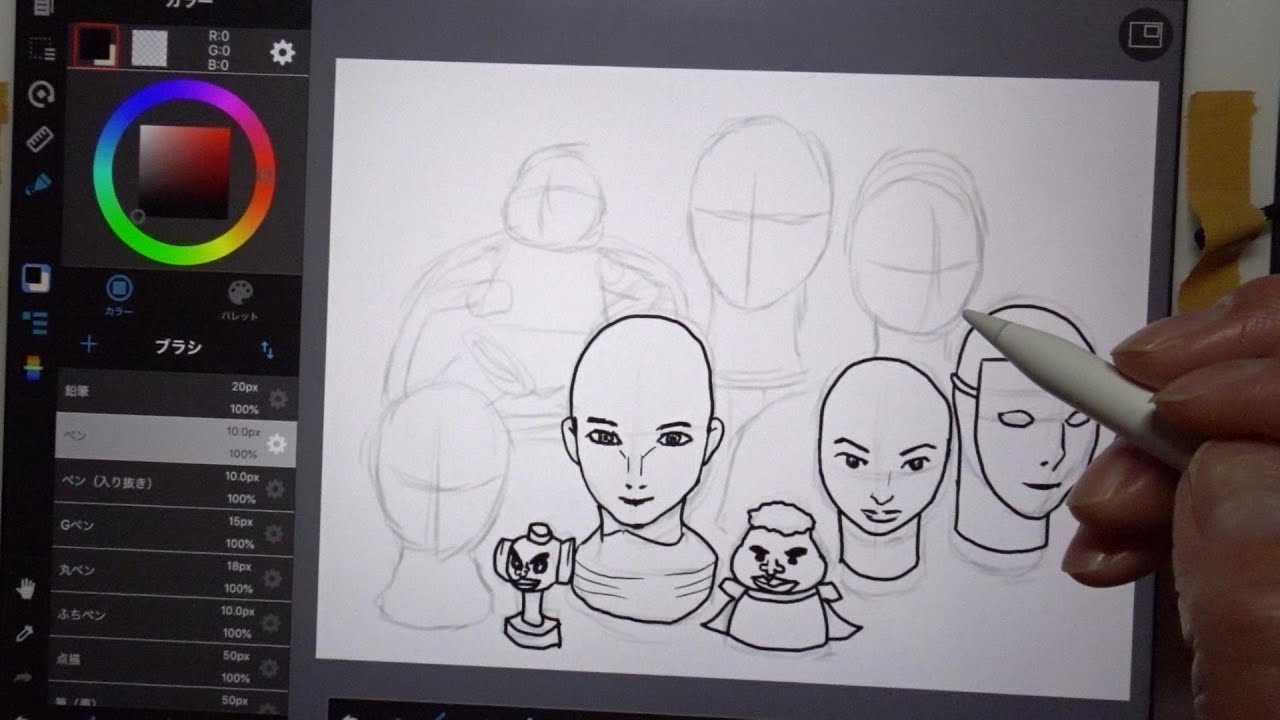The image size is (1280, 720).
Task: Click the ブラシ panel heading
Action: (x=178, y=347)
